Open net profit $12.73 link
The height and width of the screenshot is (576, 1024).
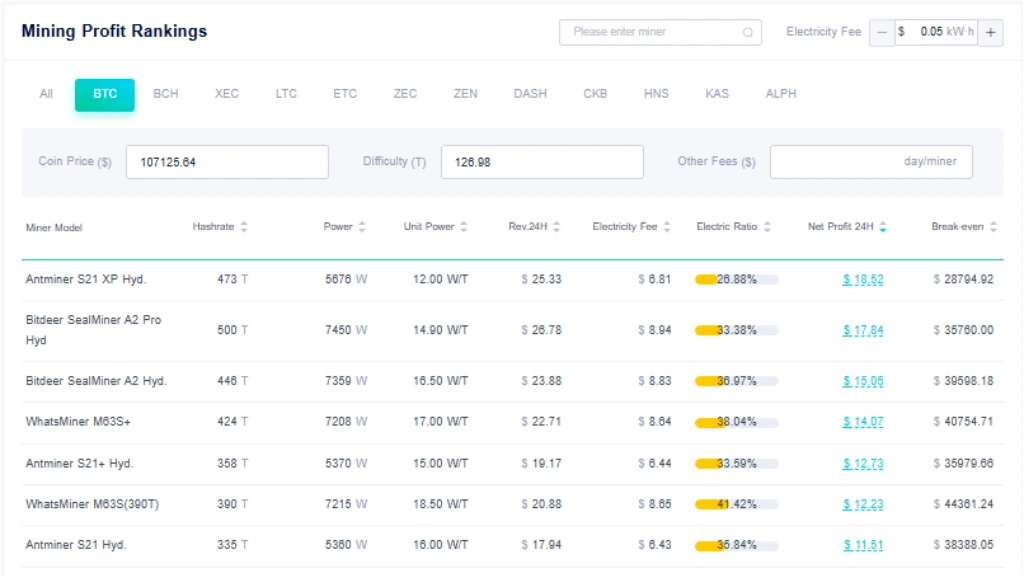(863, 464)
